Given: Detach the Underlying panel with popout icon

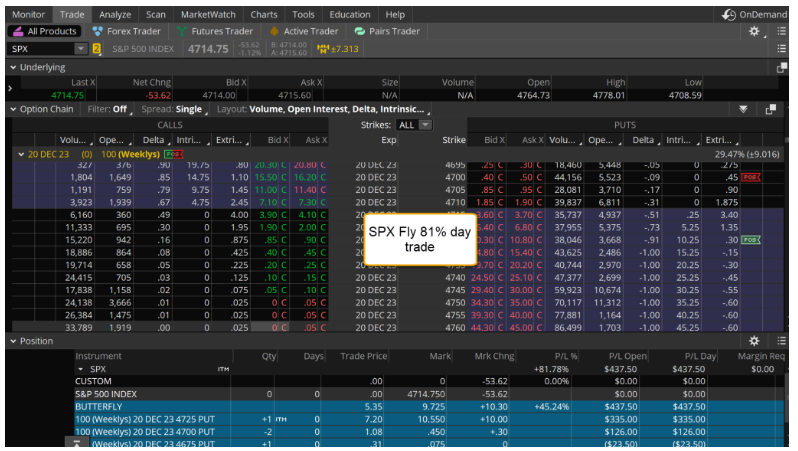Looking at the screenshot, I should click(x=782, y=68).
